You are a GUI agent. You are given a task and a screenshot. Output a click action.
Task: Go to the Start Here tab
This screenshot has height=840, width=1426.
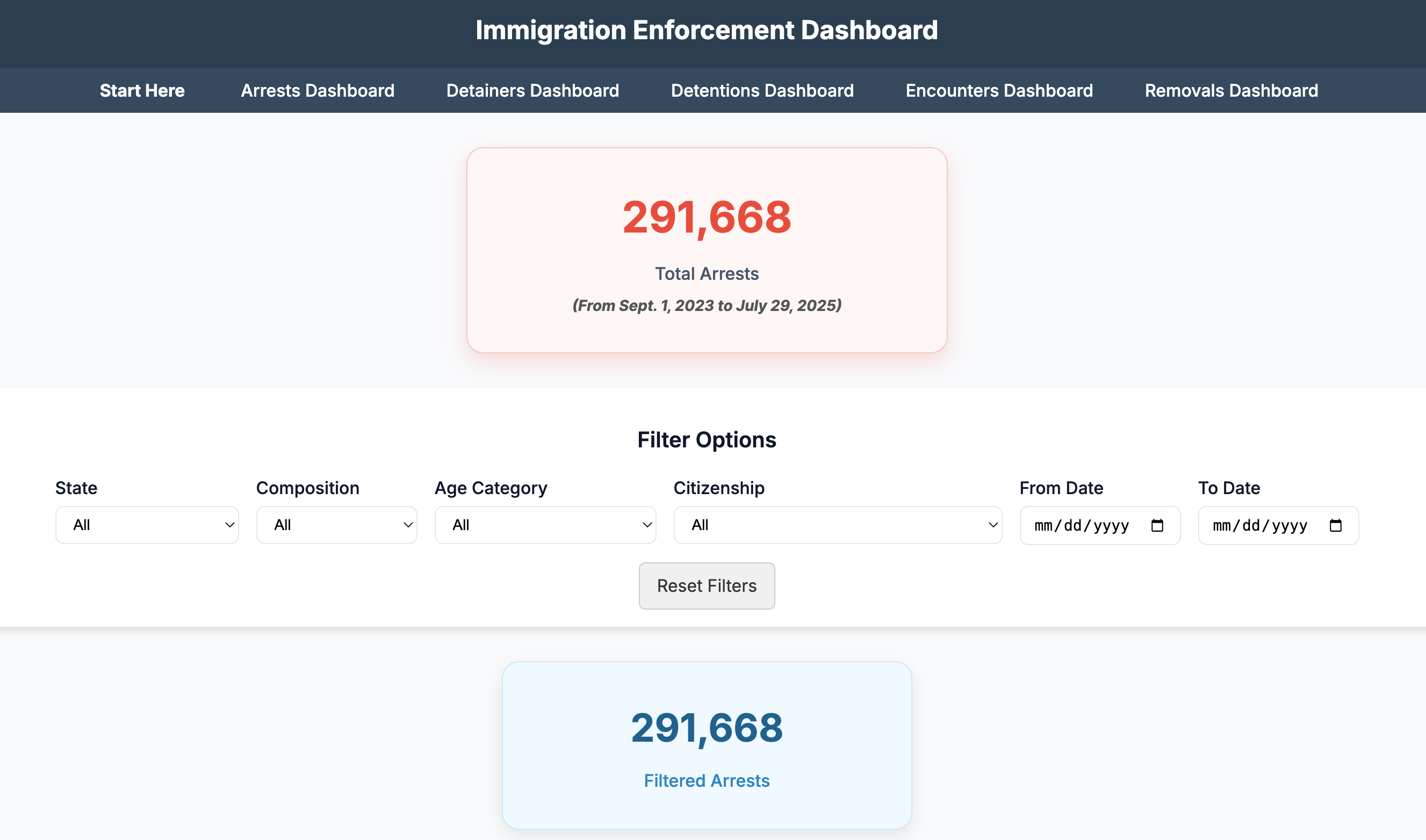tap(142, 91)
